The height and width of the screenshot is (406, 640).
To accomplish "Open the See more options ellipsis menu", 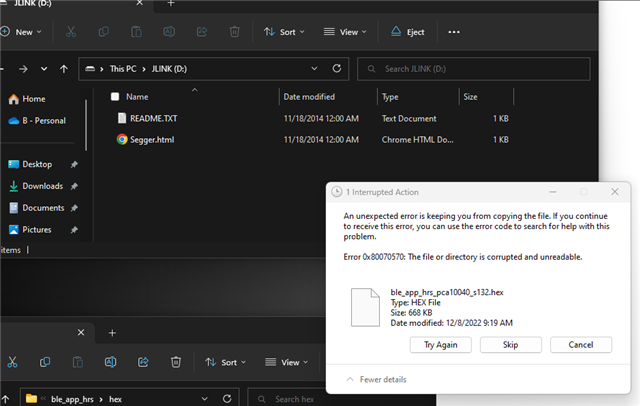I will point(454,32).
